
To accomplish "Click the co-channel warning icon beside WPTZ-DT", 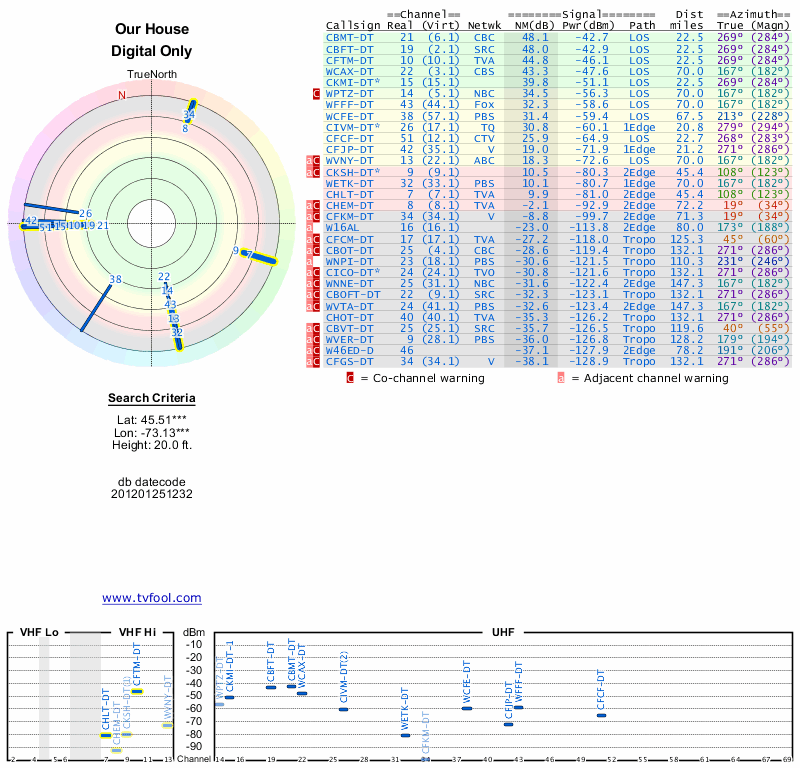I will coord(316,93).
